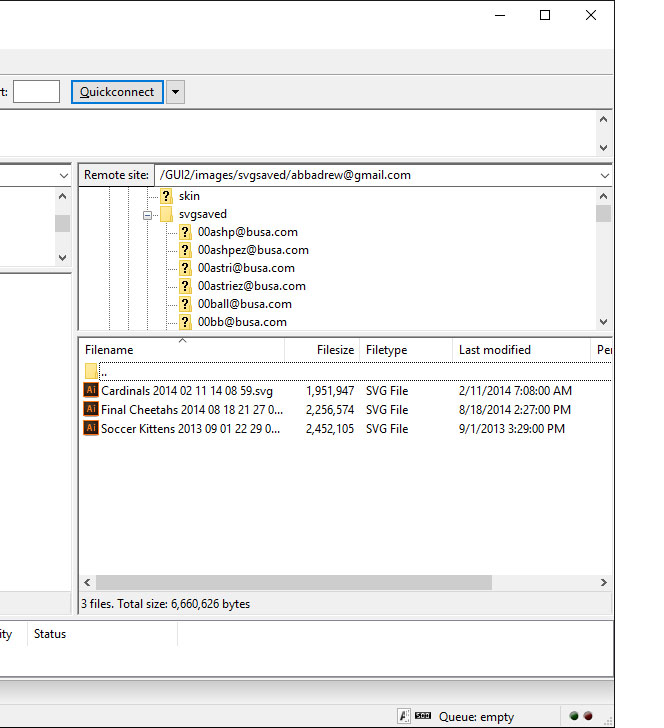
Task: Click the Quickconnect button
Action: tap(117, 92)
